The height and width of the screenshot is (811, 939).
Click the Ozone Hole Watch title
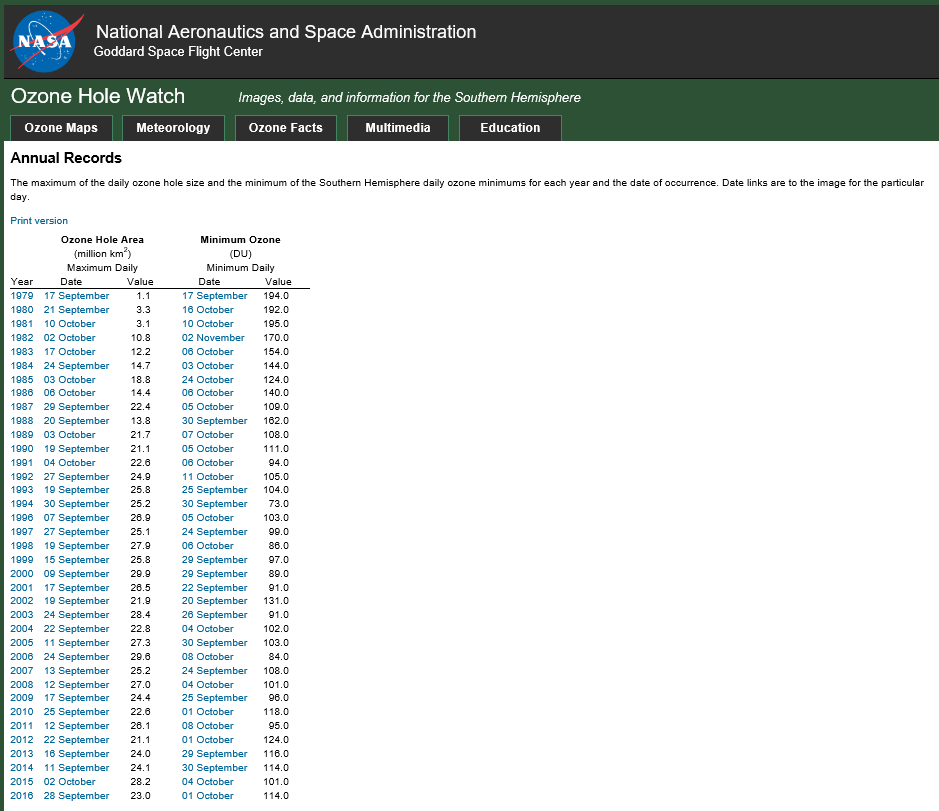click(x=98, y=96)
